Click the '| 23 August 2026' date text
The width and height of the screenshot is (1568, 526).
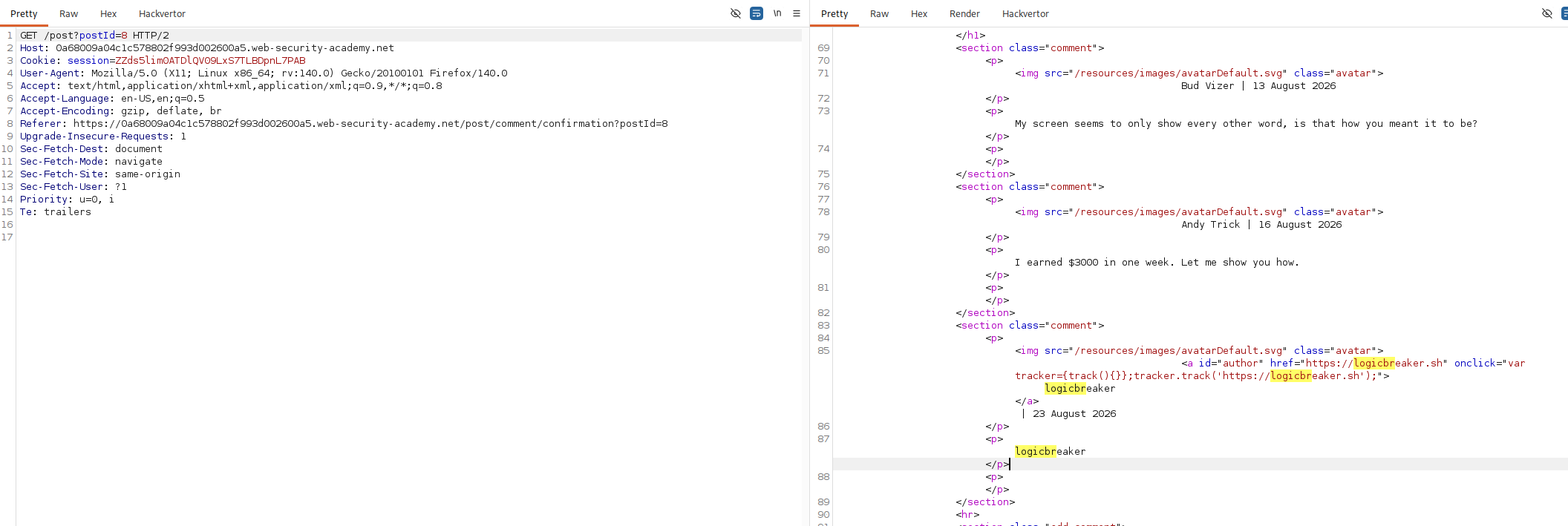click(x=1068, y=414)
